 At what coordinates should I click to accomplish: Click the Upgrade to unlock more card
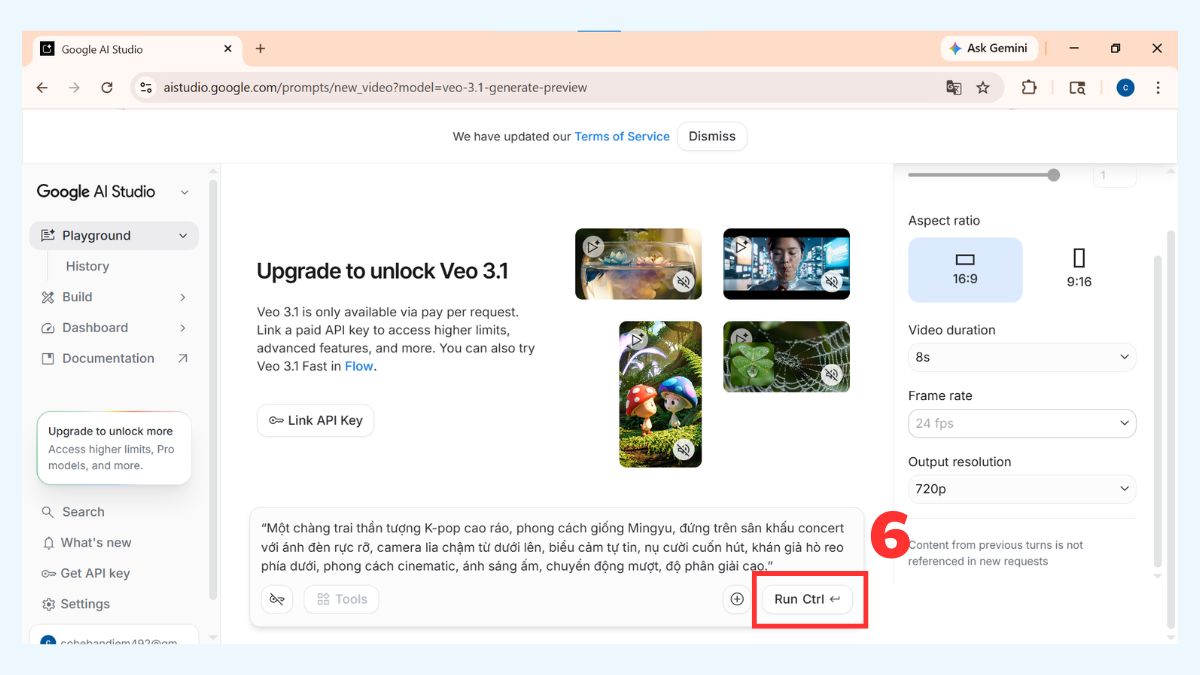coord(114,448)
